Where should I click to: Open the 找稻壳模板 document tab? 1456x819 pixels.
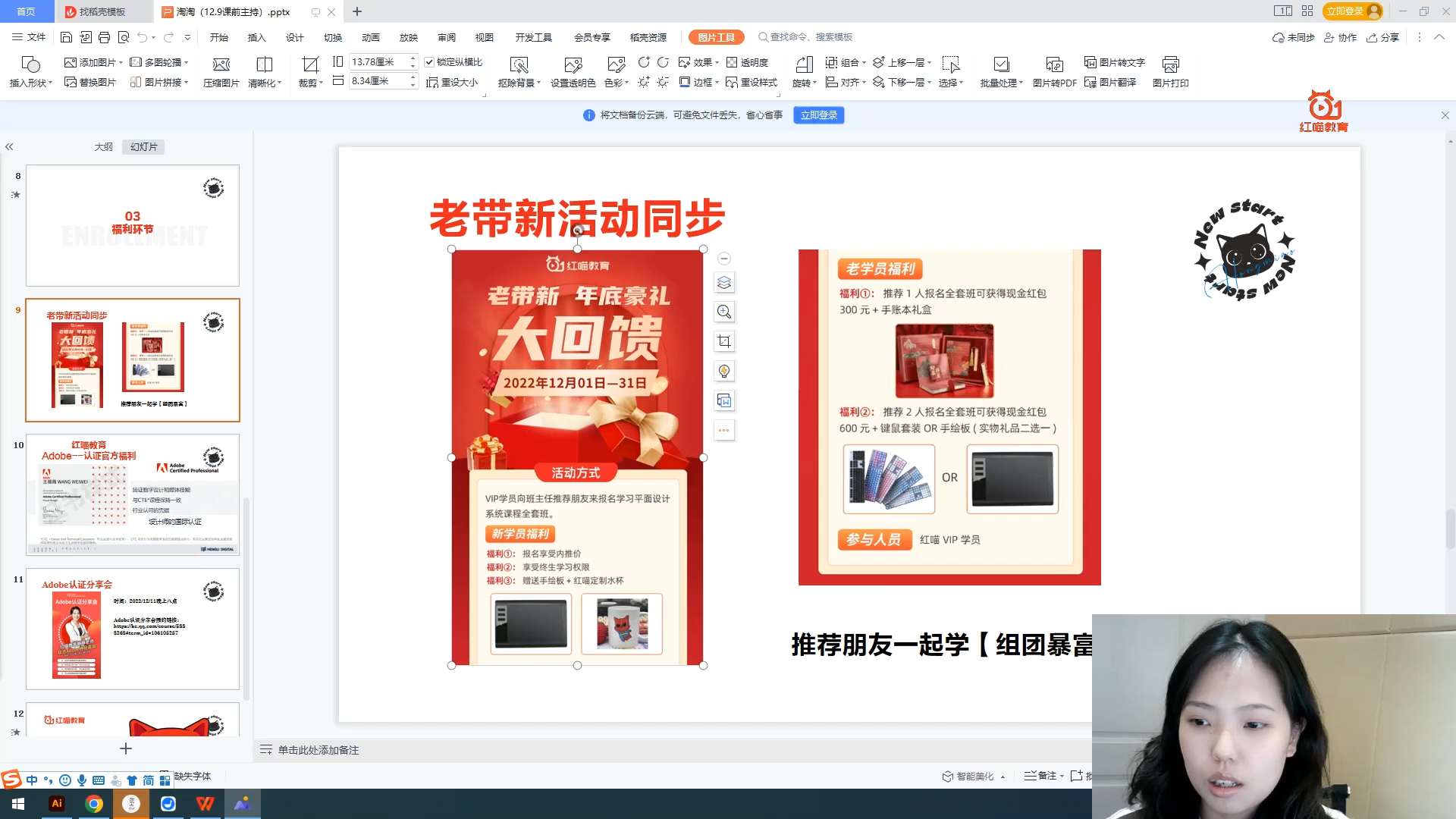tap(102, 11)
